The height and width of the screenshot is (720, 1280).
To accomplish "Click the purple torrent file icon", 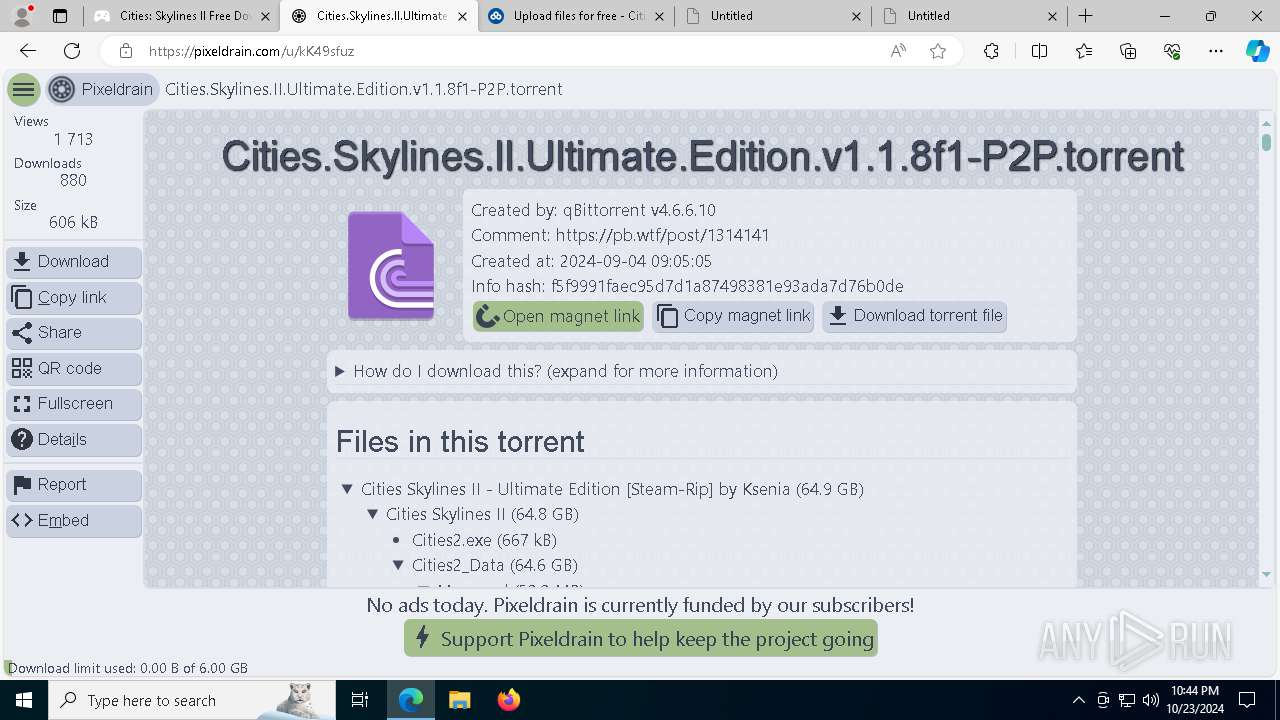I will pyautogui.click(x=391, y=266).
